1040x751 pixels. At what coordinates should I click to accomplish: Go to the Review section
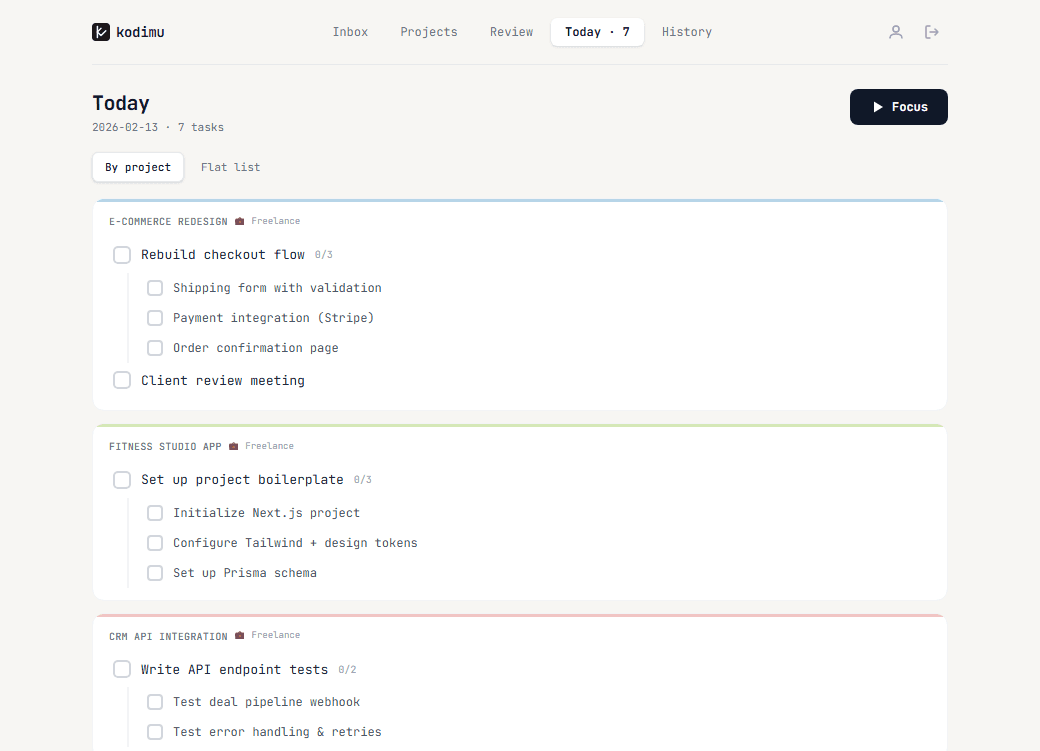511,31
